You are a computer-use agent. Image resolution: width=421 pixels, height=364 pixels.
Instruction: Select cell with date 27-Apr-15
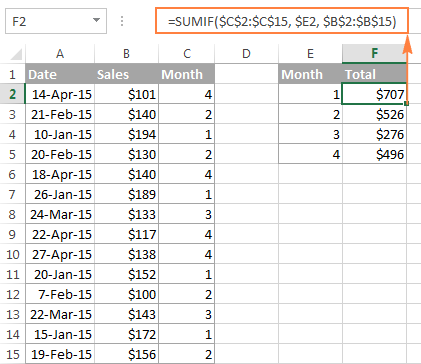(x=60, y=254)
